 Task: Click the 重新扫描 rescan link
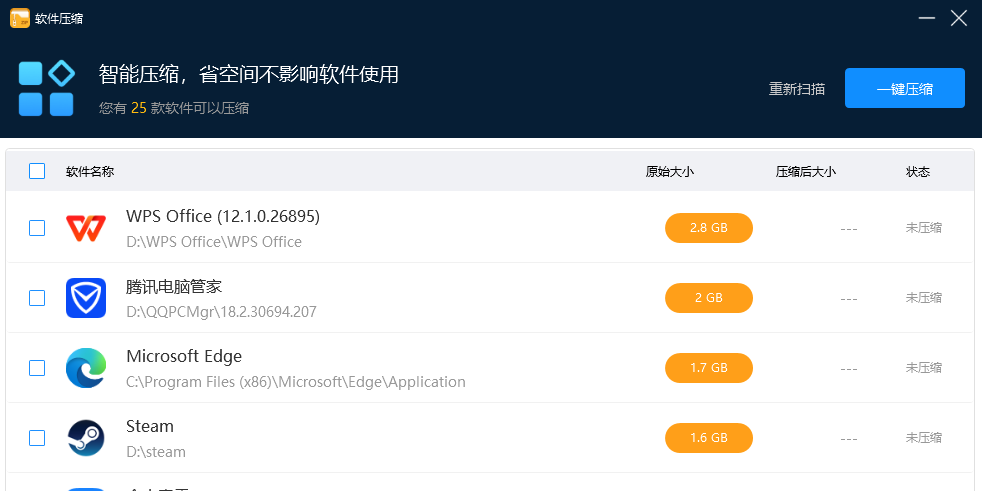(x=797, y=89)
